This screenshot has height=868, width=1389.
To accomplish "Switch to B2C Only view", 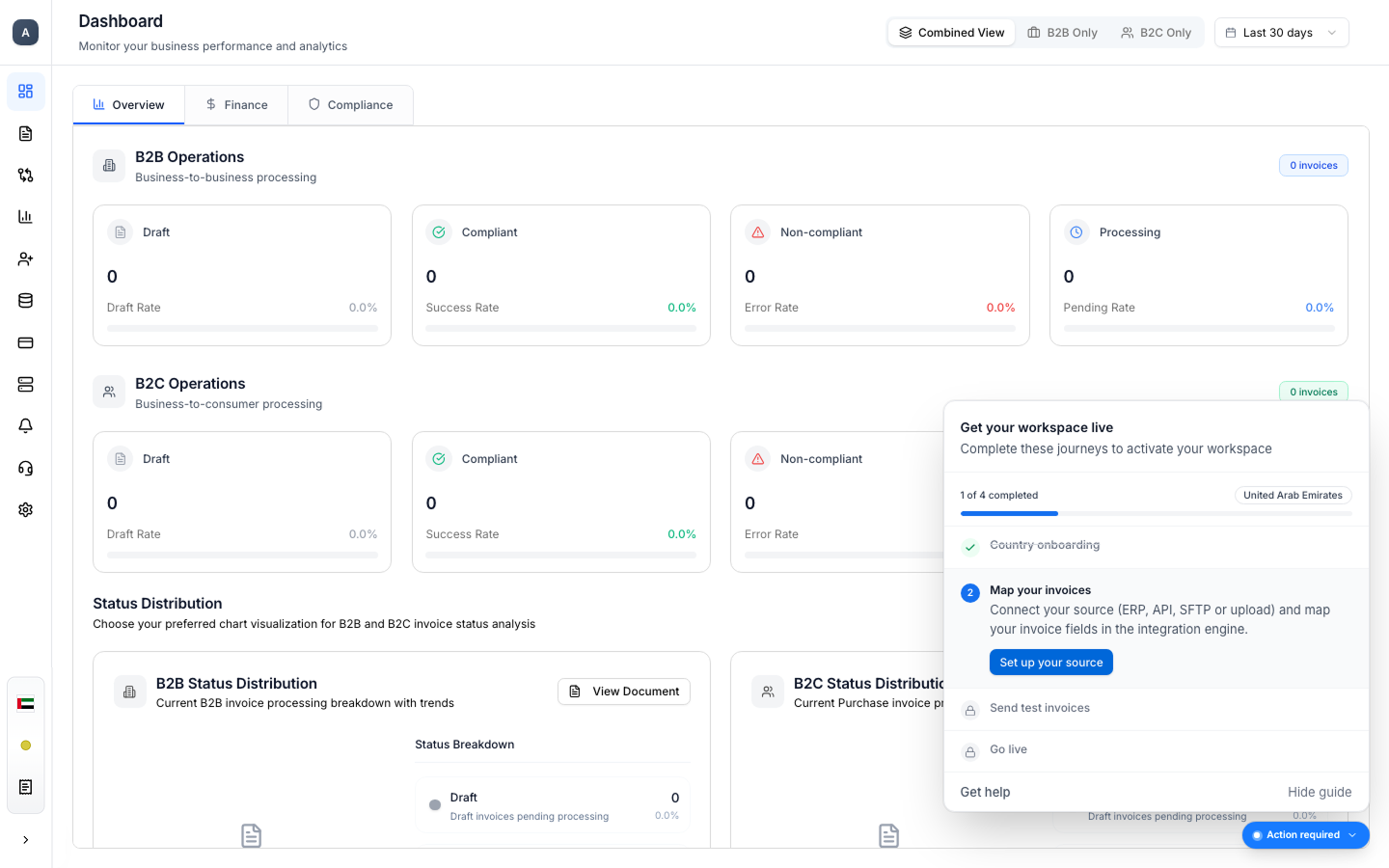I will click(x=1156, y=33).
